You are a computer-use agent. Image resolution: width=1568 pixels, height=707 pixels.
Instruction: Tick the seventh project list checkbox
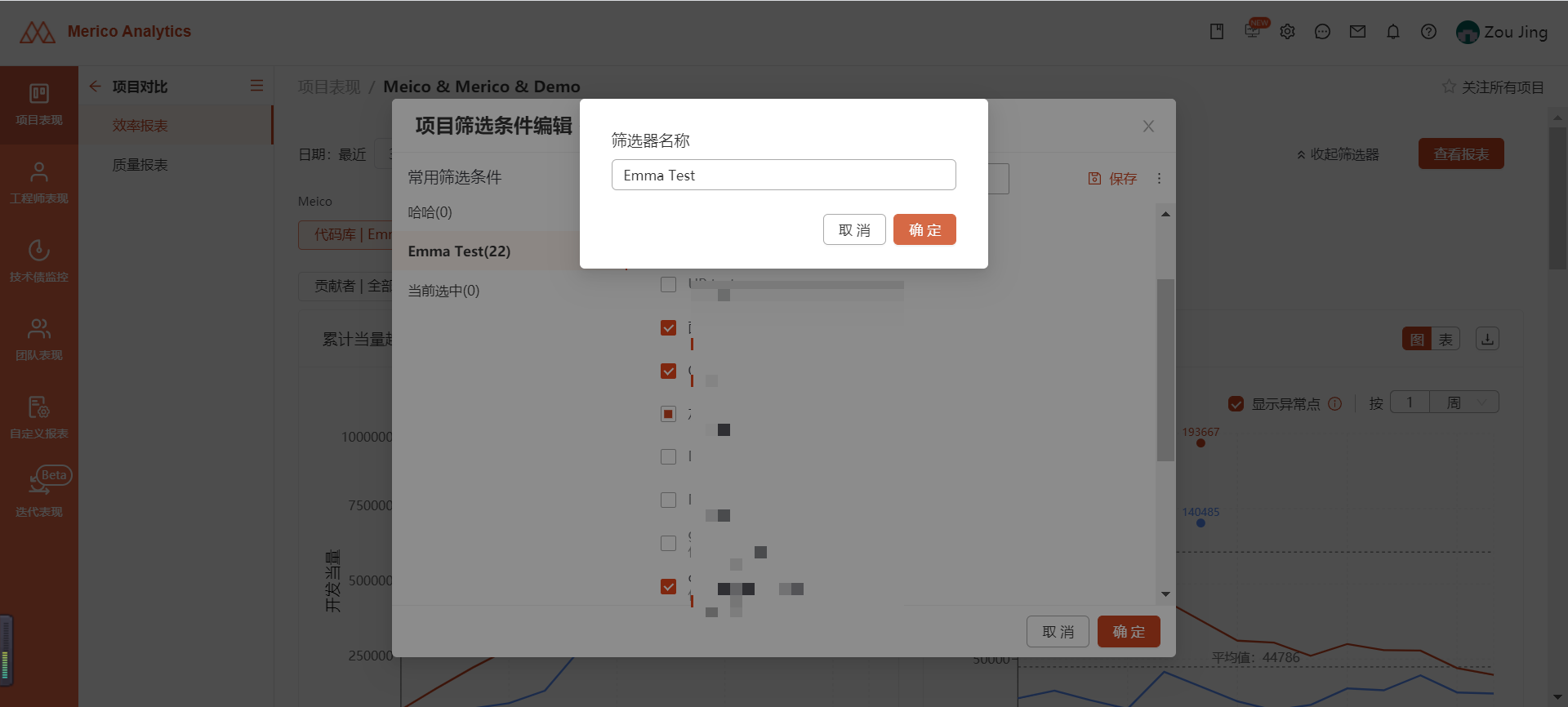tap(668, 543)
